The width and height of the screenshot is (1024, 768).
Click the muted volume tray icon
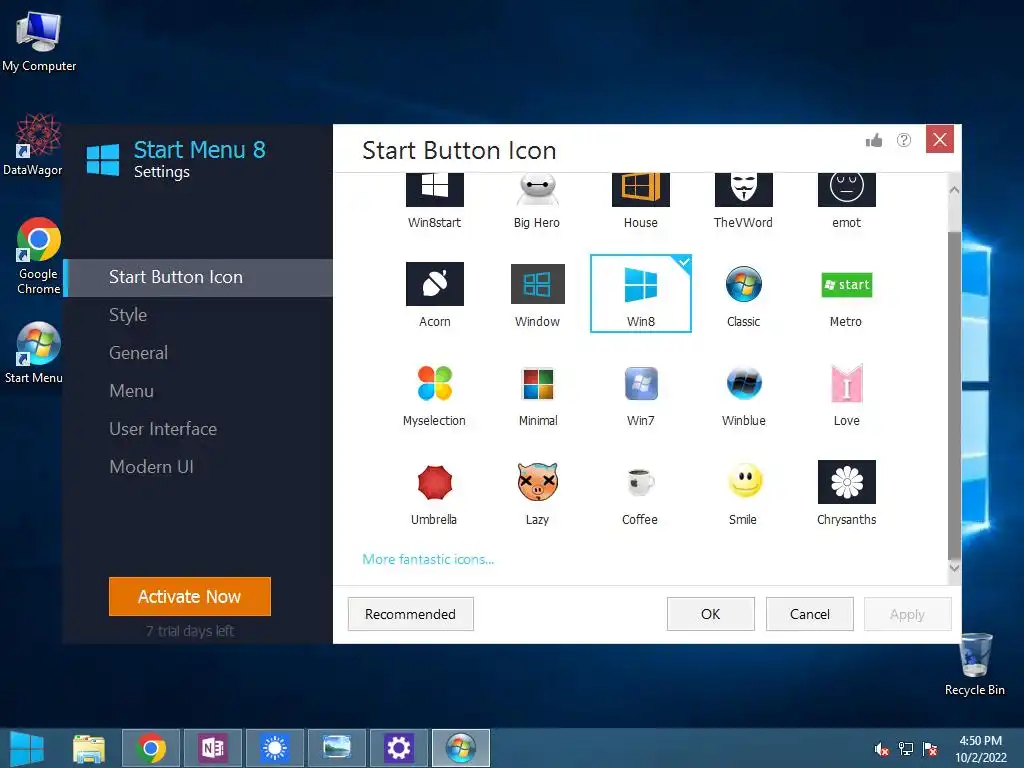(x=882, y=749)
